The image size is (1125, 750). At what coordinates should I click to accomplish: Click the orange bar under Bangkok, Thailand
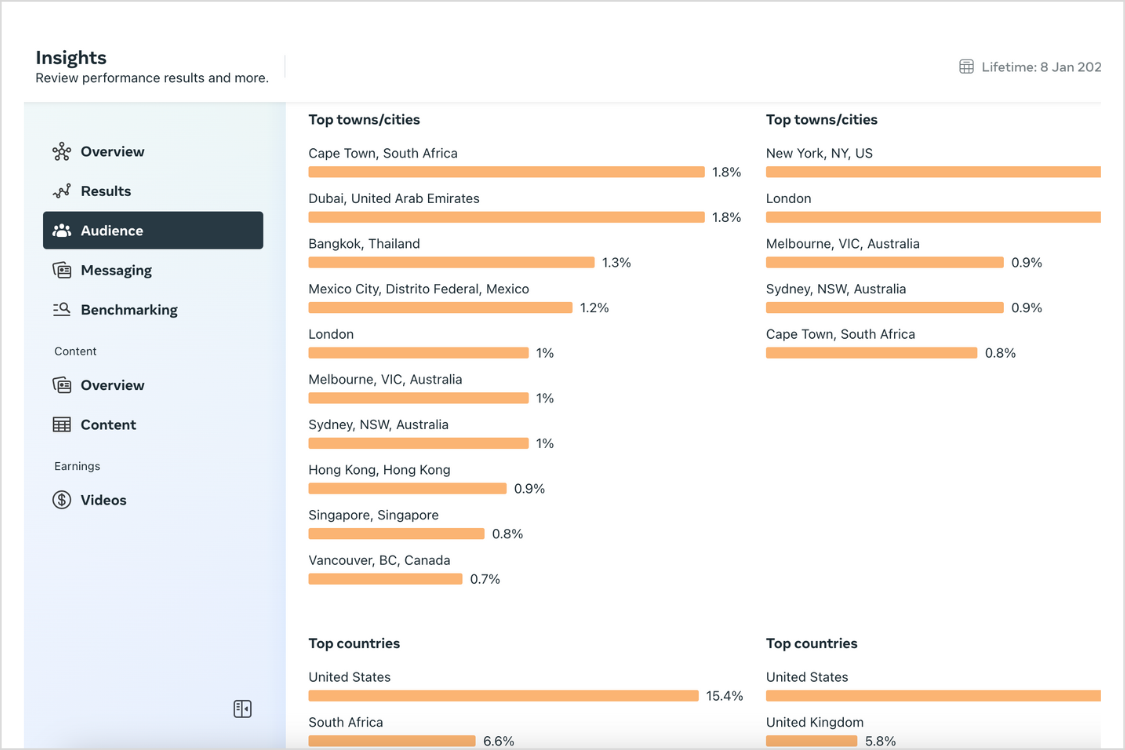coord(451,262)
